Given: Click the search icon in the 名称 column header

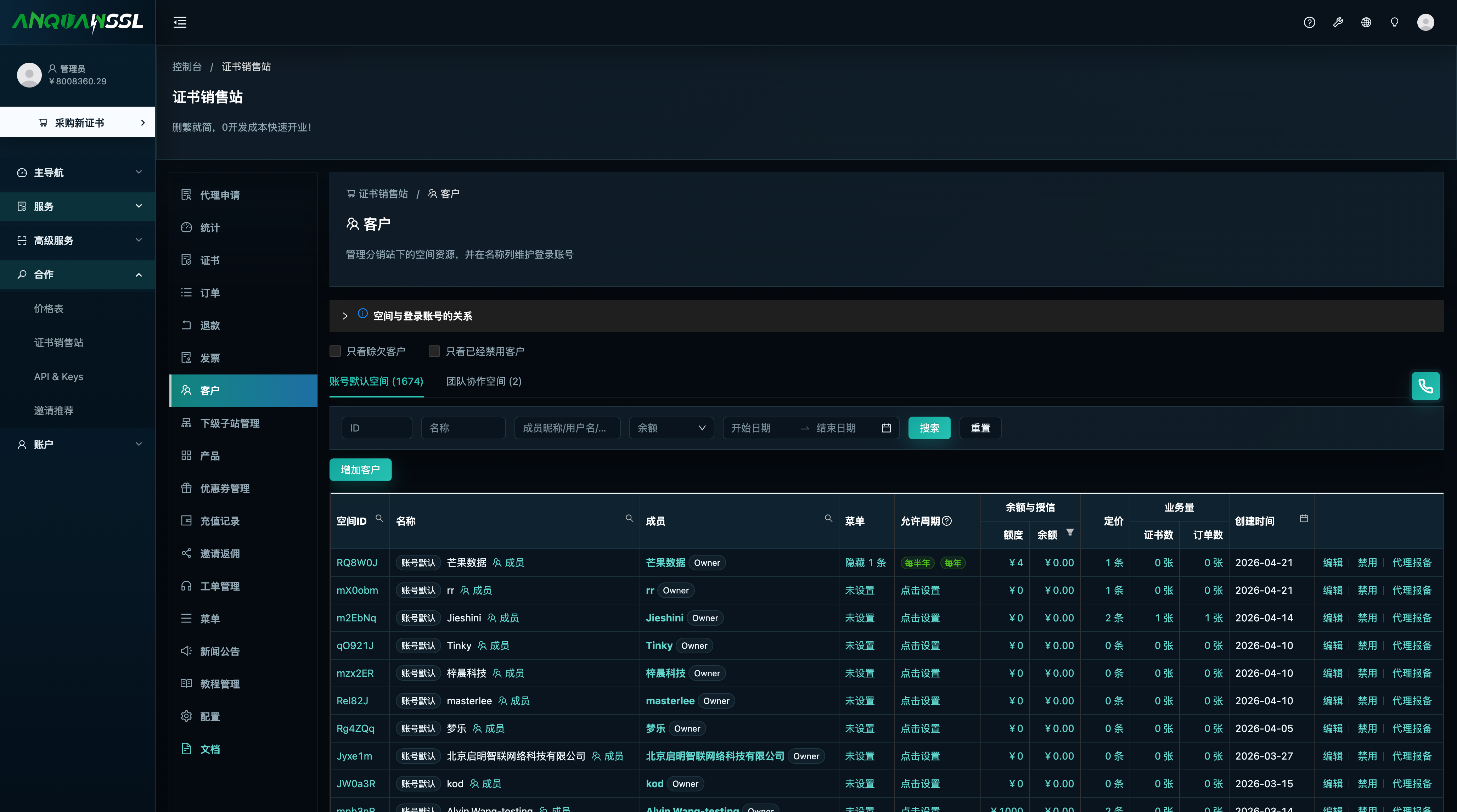Looking at the screenshot, I should (x=629, y=519).
